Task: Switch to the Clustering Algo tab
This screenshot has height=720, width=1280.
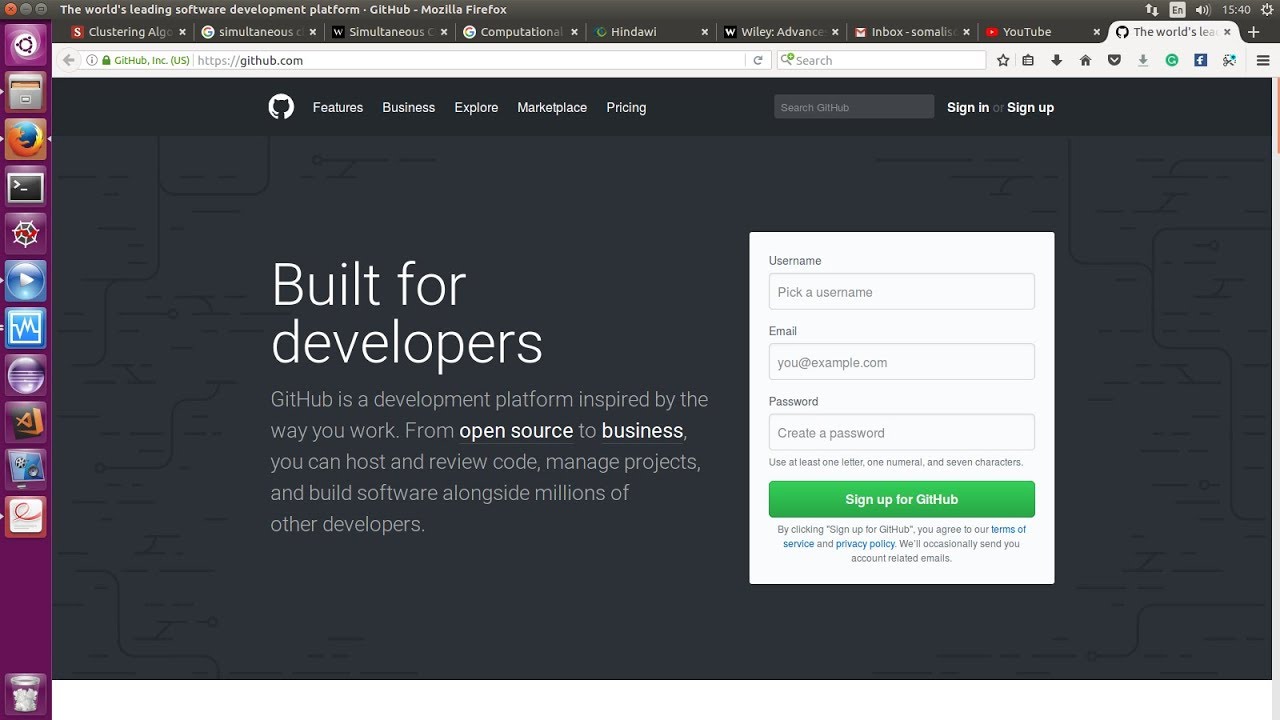Action: (129, 32)
